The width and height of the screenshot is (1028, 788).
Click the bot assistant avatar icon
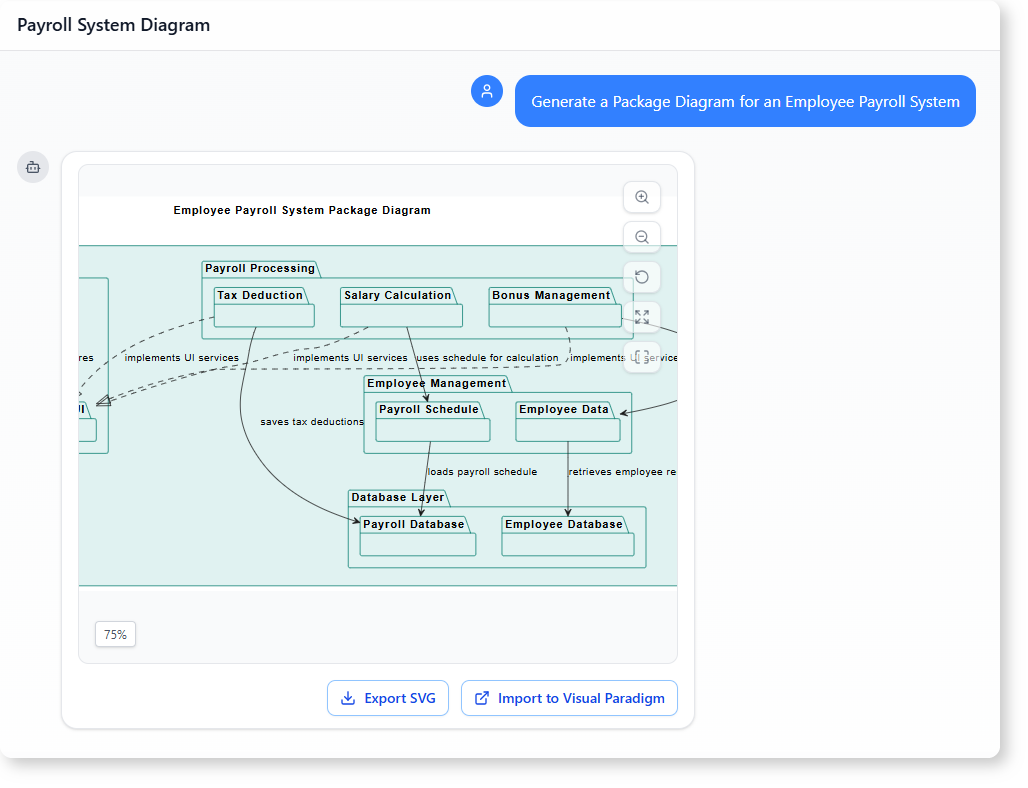tap(33, 167)
